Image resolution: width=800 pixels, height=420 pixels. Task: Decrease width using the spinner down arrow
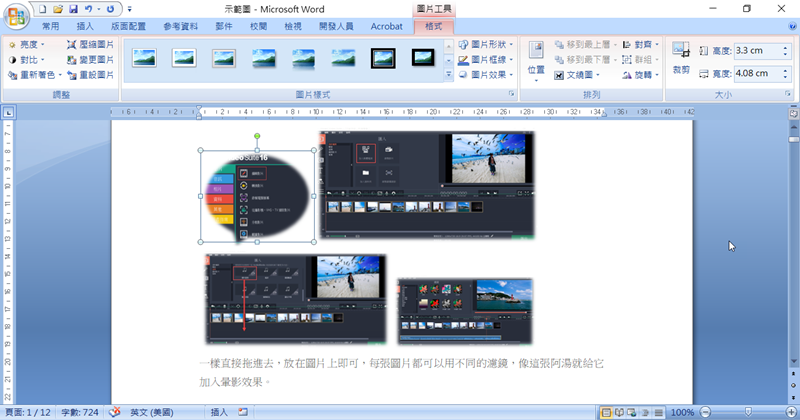[786, 77]
